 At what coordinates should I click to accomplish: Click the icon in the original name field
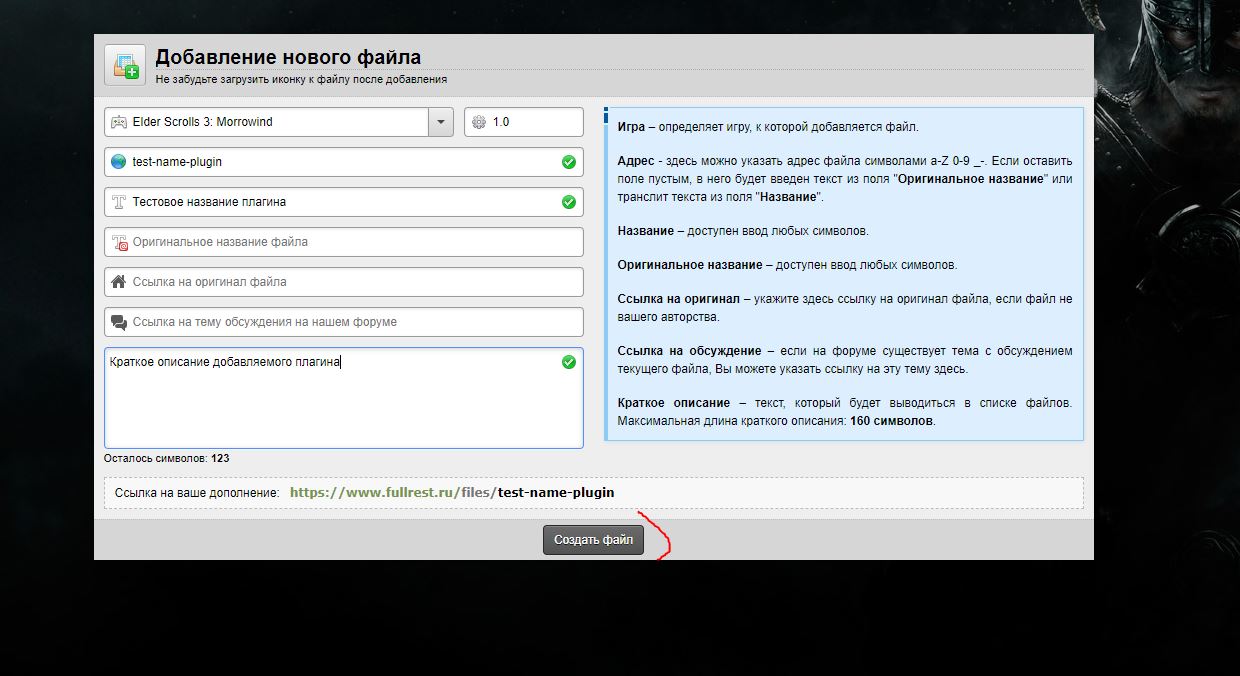[118, 242]
